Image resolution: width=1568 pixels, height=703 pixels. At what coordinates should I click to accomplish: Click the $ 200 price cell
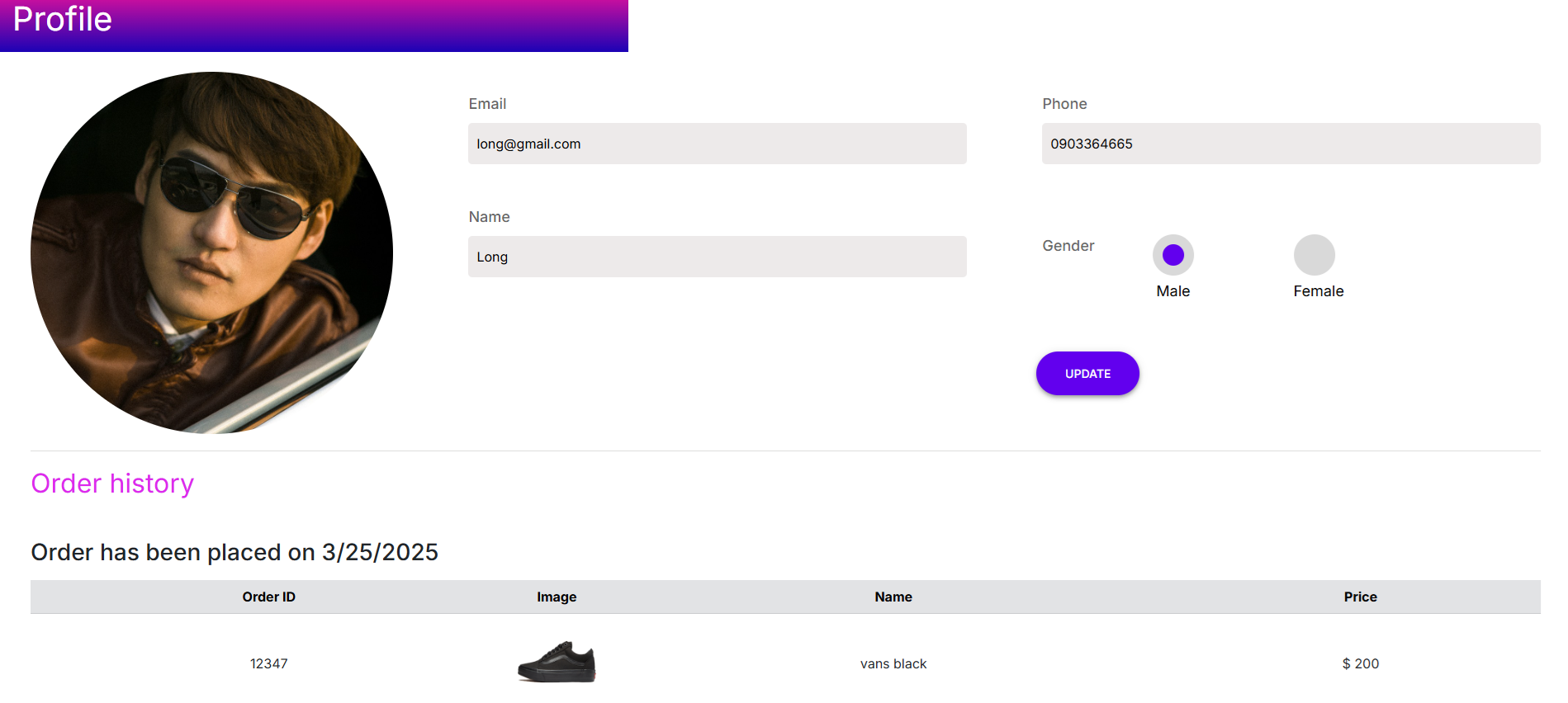pos(1360,663)
